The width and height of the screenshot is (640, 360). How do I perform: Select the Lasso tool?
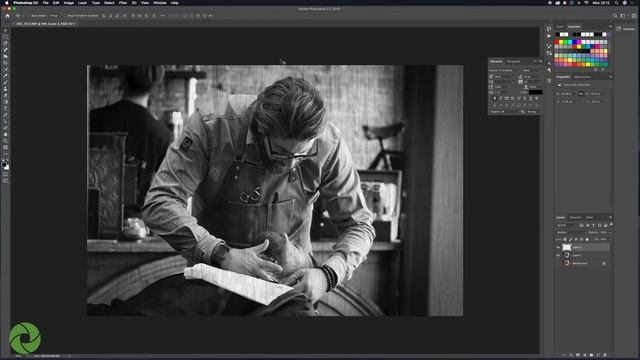pos(5,43)
